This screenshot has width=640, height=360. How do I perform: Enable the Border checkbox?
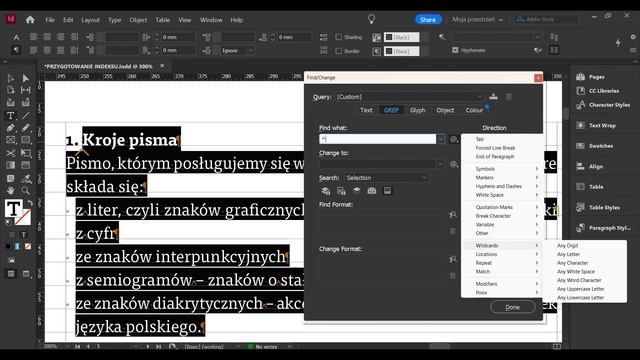coord(338,51)
